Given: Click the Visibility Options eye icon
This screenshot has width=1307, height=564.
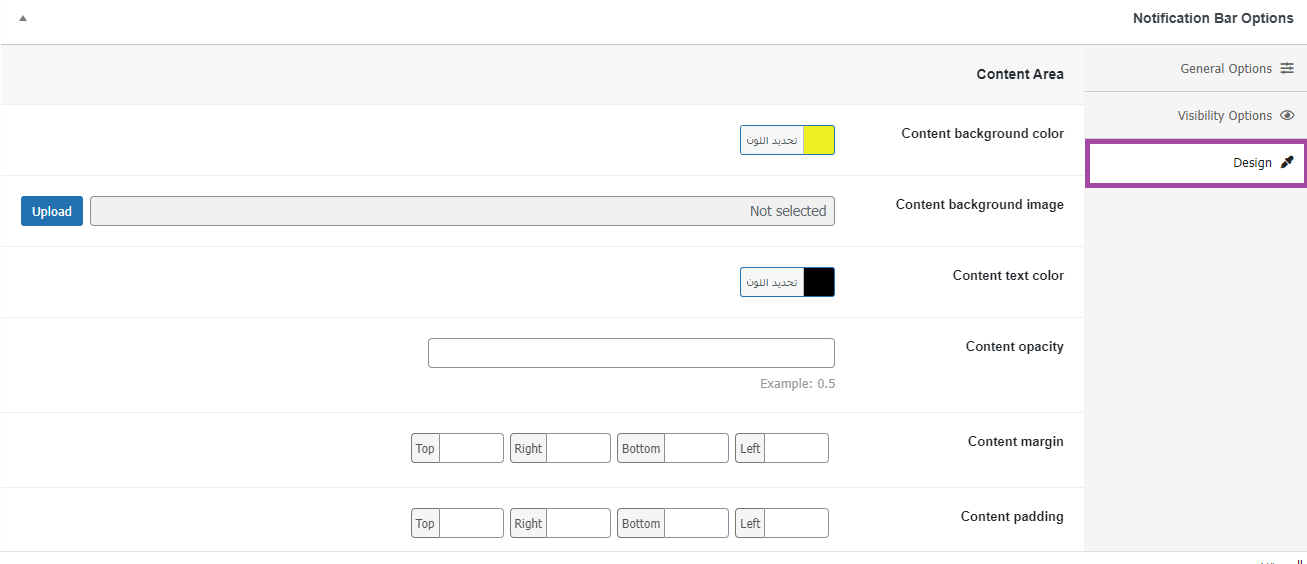Looking at the screenshot, I should 1287,116.
